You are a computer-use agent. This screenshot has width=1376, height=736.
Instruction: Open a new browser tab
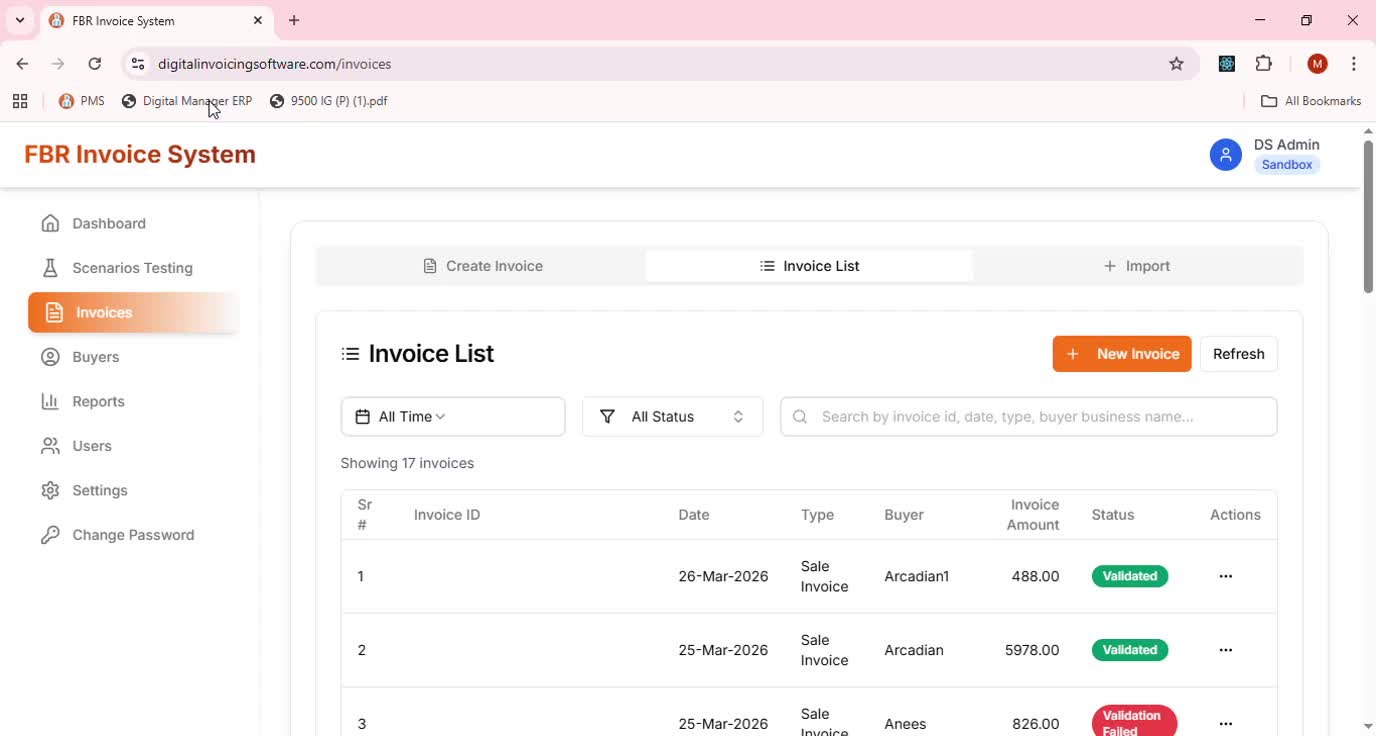point(294,20)
